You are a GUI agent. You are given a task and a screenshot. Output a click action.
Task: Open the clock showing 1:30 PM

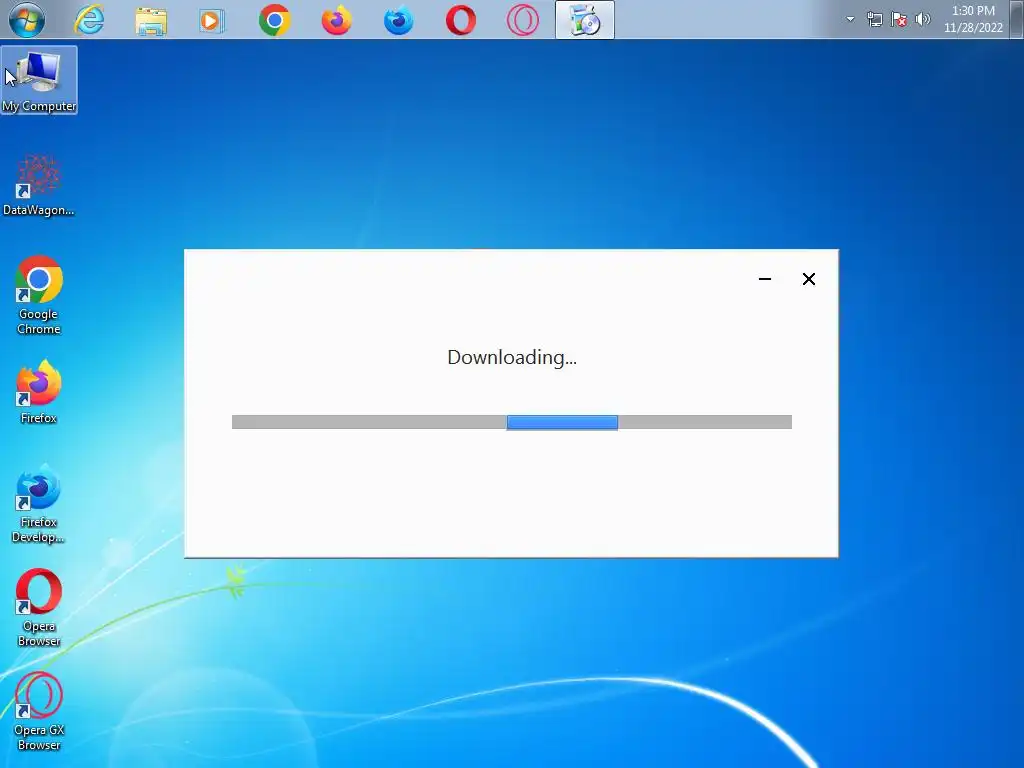[973, 19]
